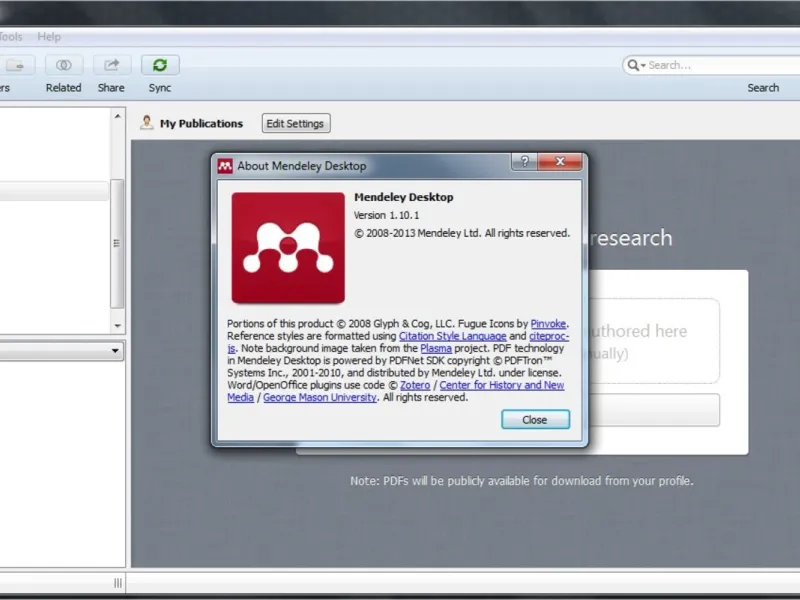
Task: Click the splitter grip at bottom of left panel
Action: 118,583
